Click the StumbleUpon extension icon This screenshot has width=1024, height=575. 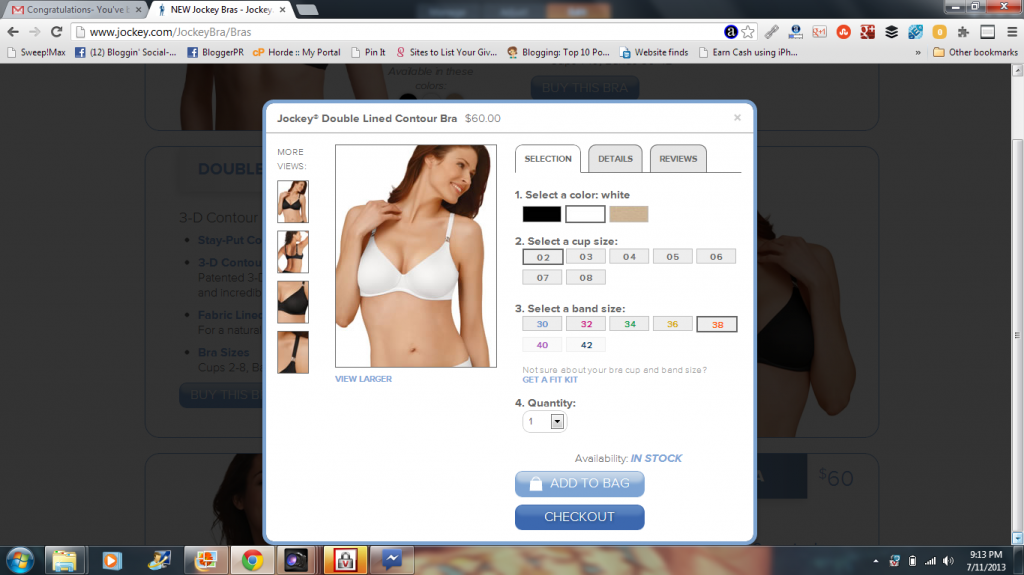844,31
